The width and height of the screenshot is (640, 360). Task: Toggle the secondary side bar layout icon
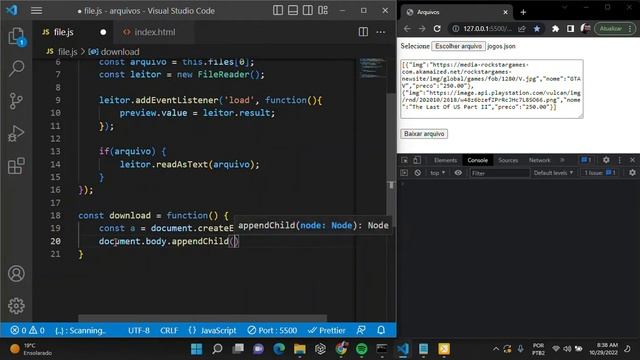coord(308,10)
